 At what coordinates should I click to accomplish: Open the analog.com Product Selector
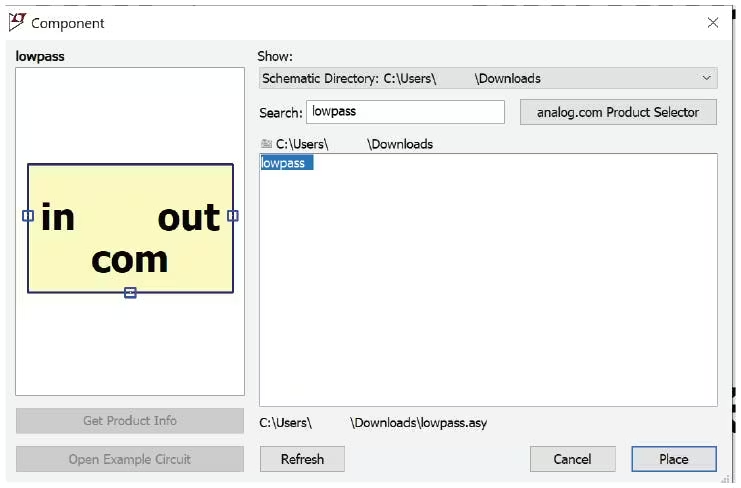coord(618,112)
